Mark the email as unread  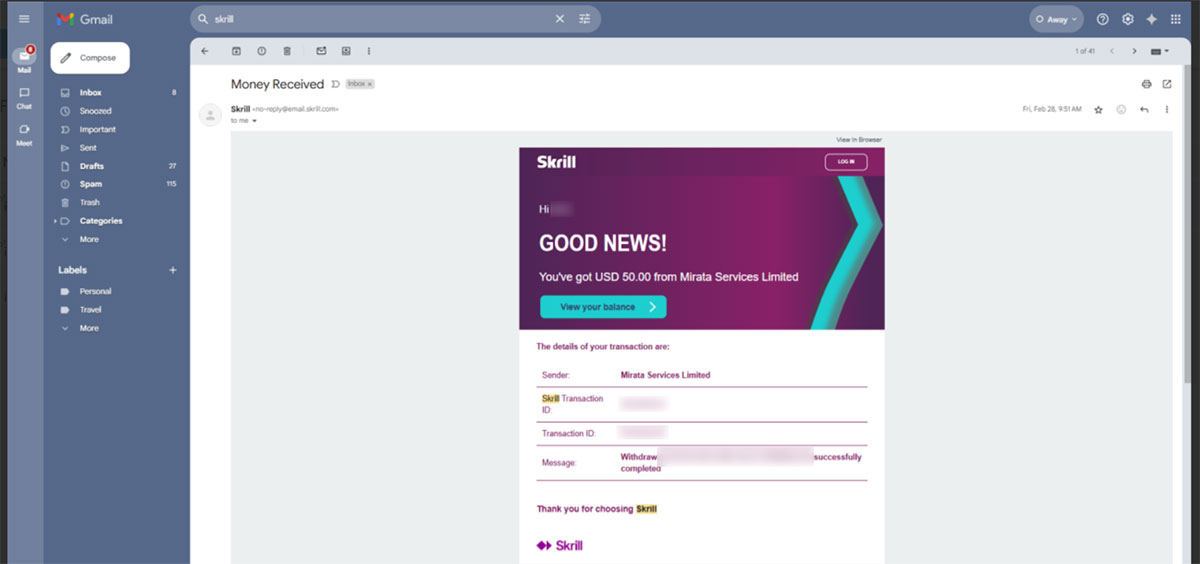tap(321, 51)
